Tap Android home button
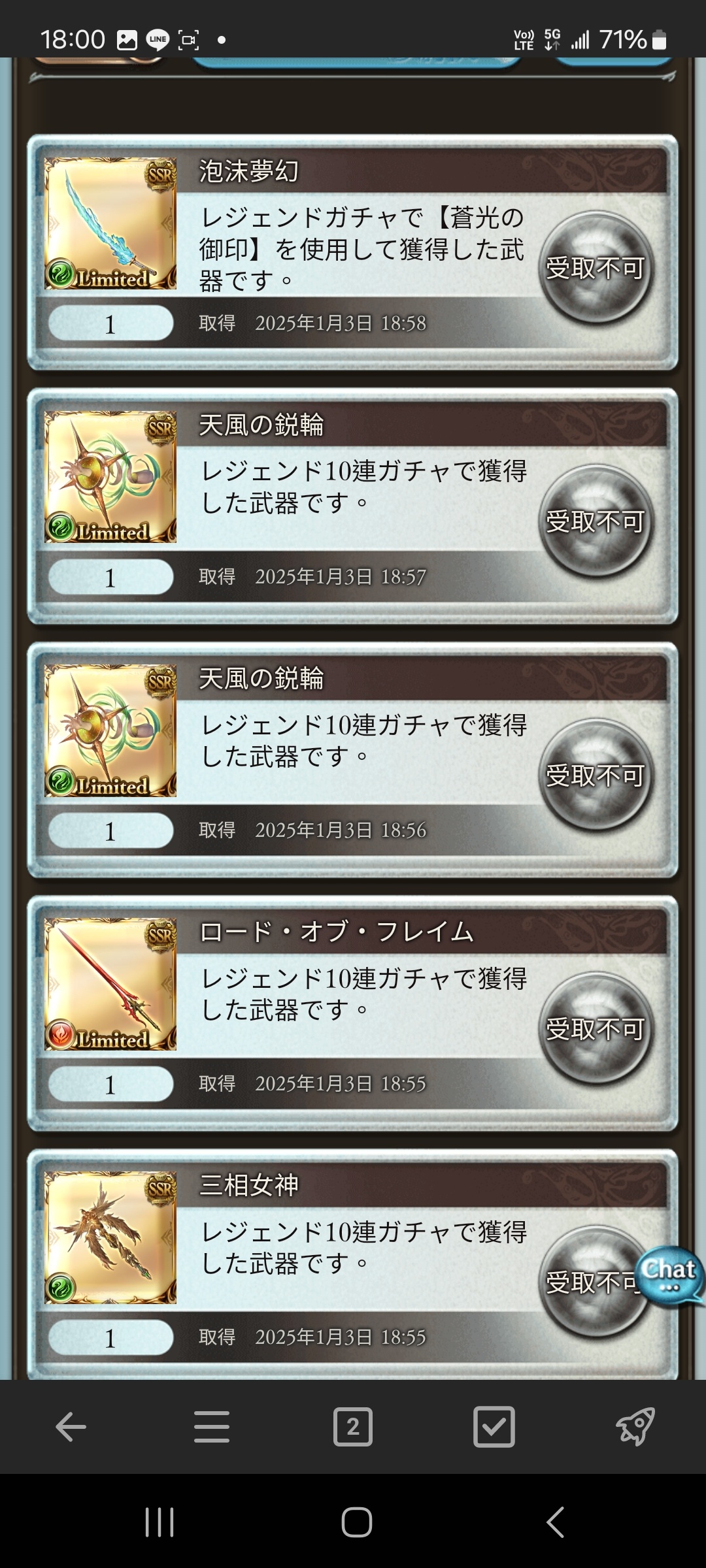This screenshot has width=706, height=1568. click(357, 1522)
